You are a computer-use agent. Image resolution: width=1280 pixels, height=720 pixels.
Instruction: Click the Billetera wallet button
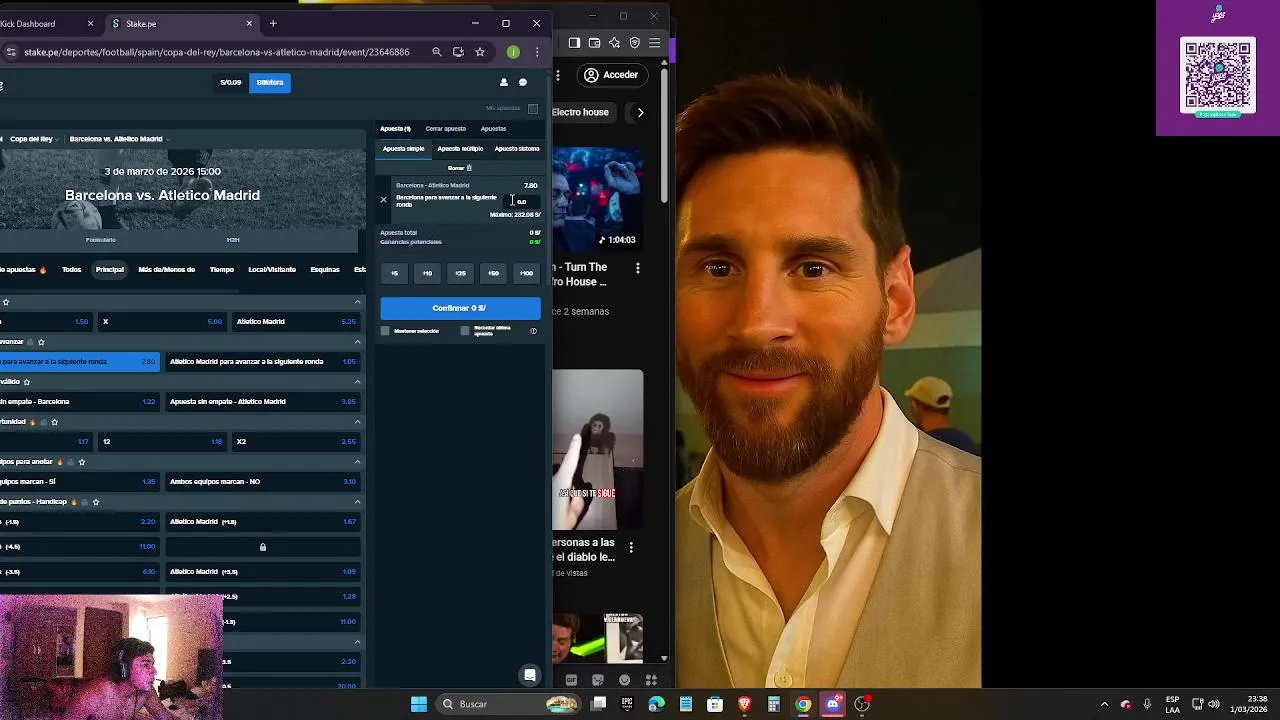pos(270,83)
